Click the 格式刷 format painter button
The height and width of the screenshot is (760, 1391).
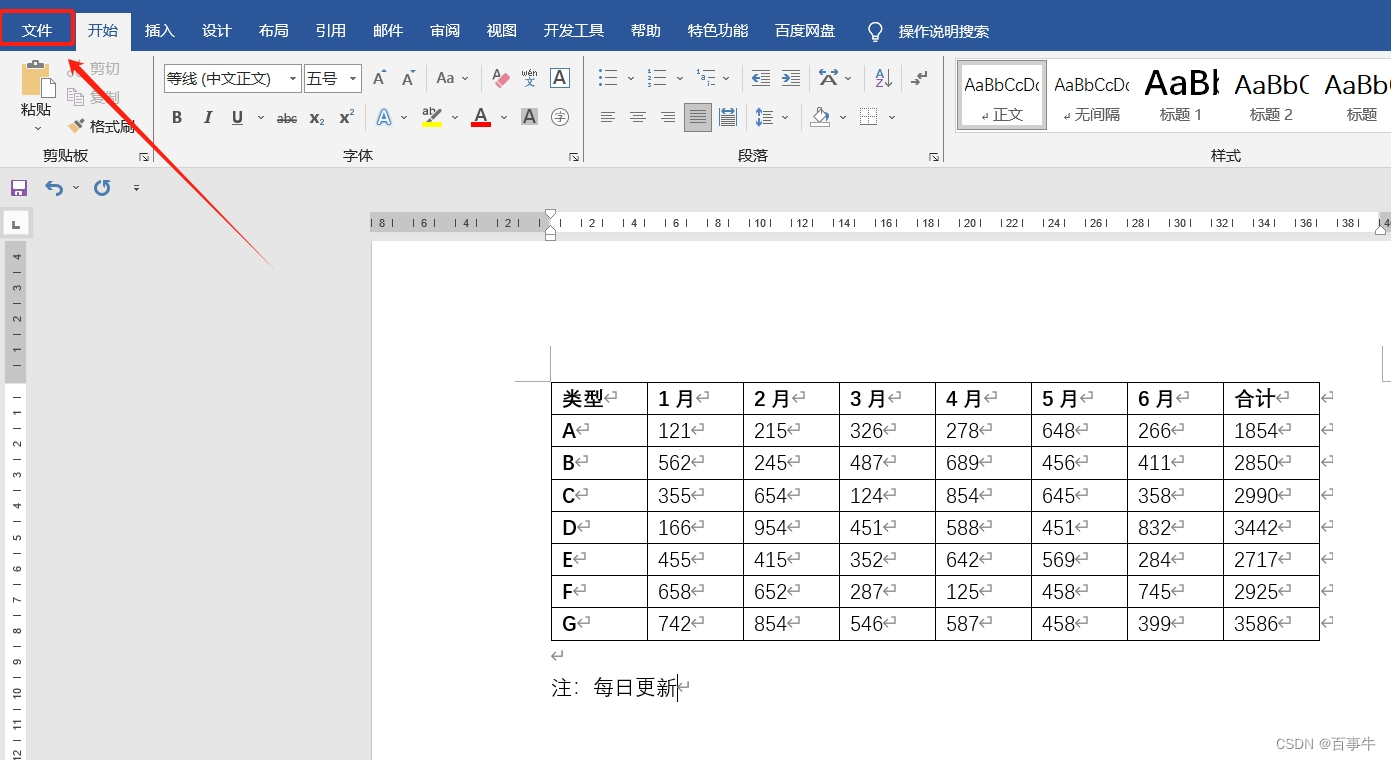tap(101, 127)
